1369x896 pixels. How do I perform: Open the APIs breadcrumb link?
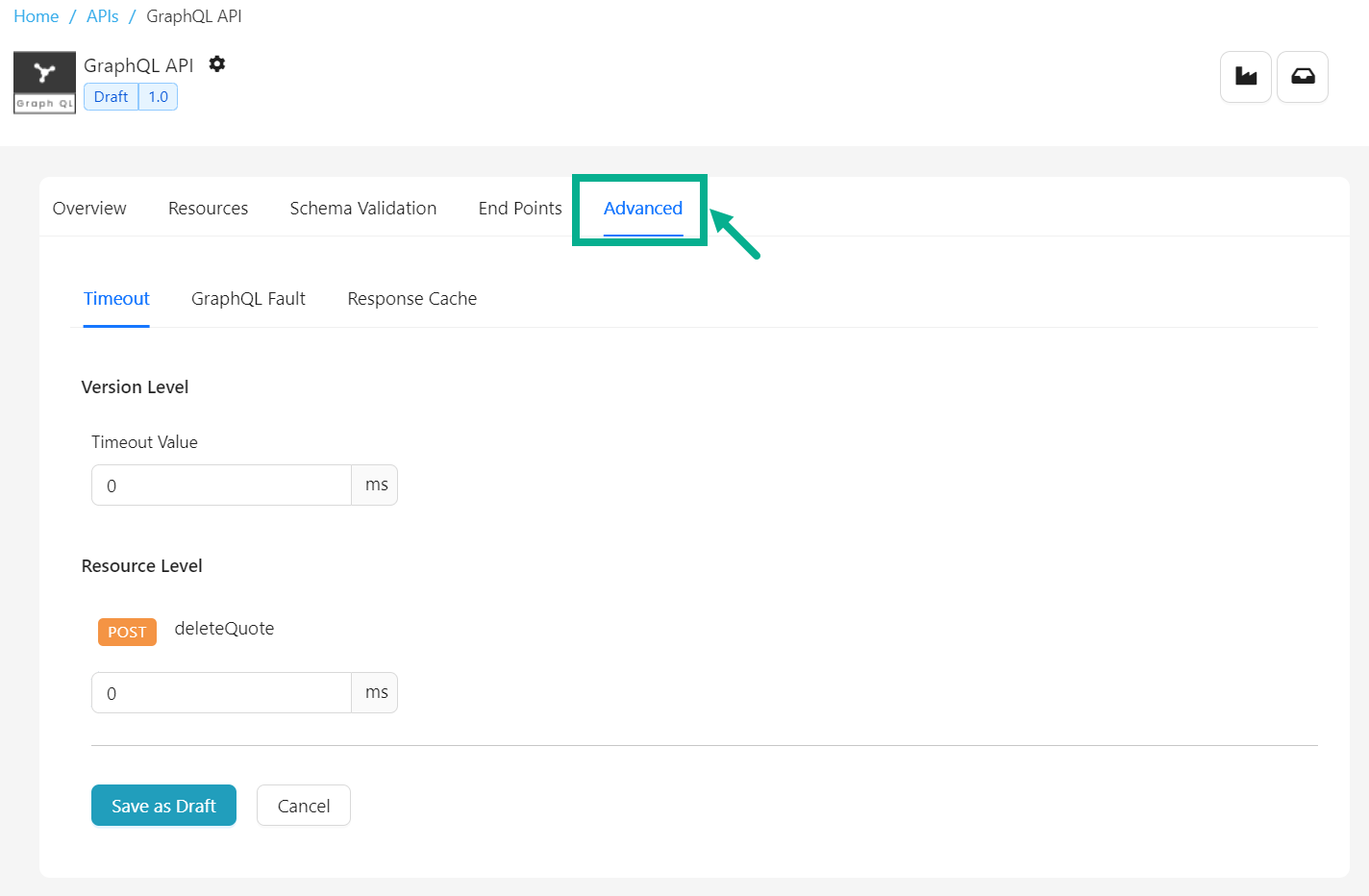[x=103, y=16]
